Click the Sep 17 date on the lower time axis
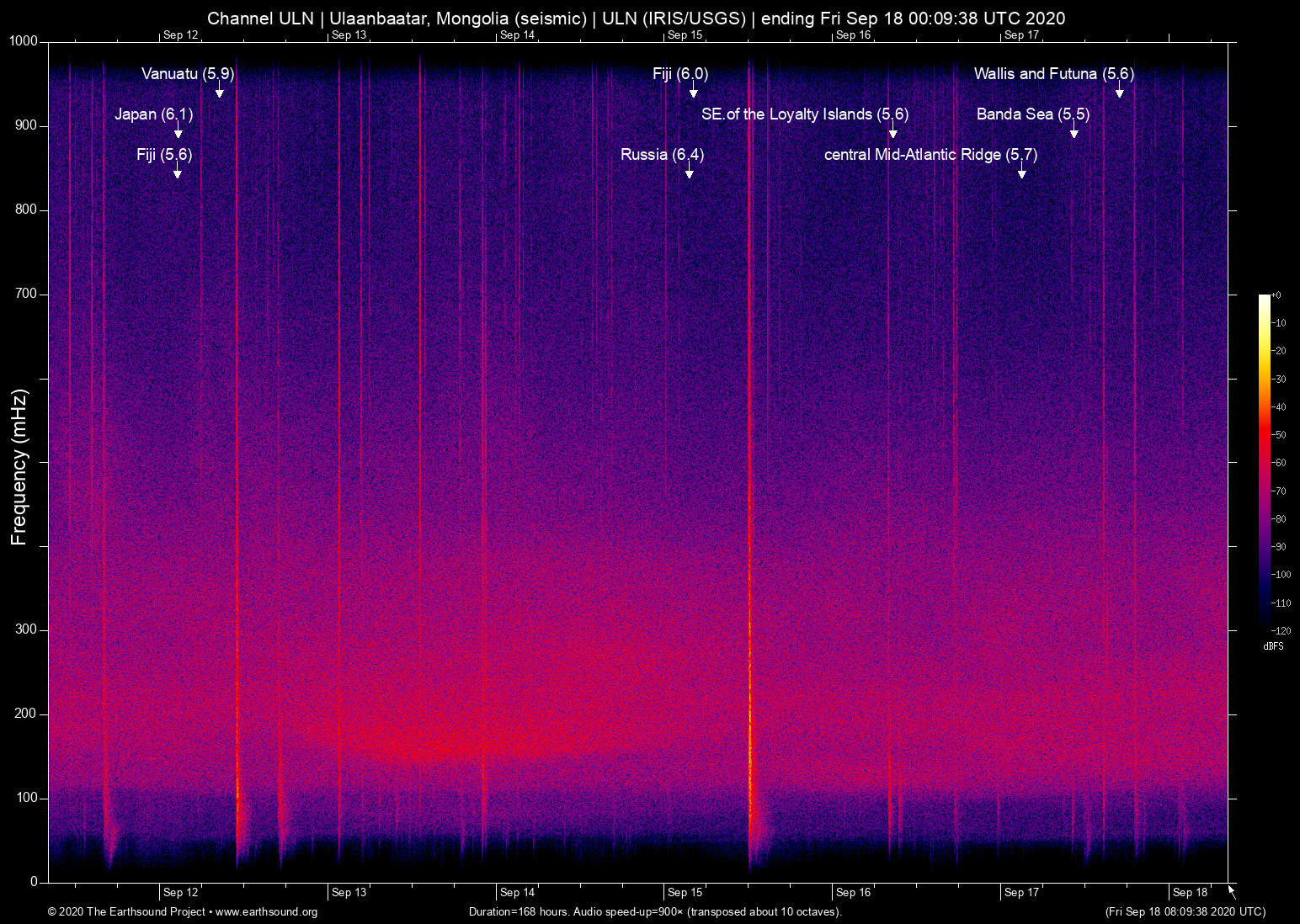1300x924 pixels. coord(1022,893)
